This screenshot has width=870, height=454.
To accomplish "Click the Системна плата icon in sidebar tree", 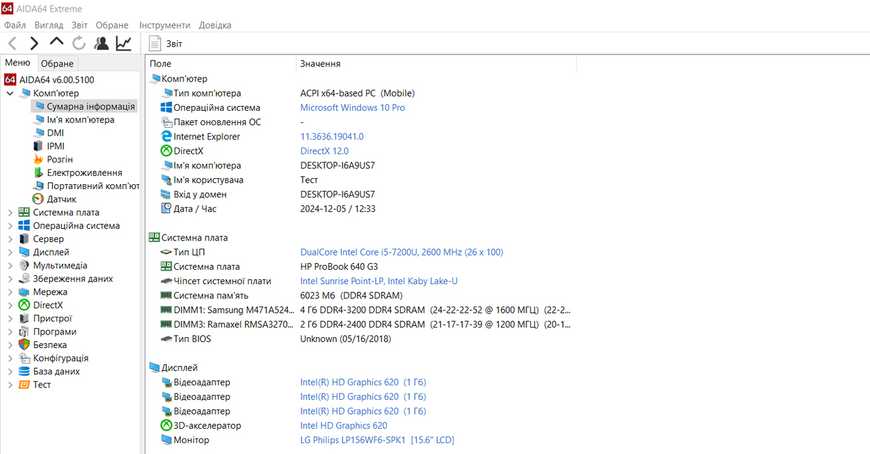I will (x=24, y=212).
